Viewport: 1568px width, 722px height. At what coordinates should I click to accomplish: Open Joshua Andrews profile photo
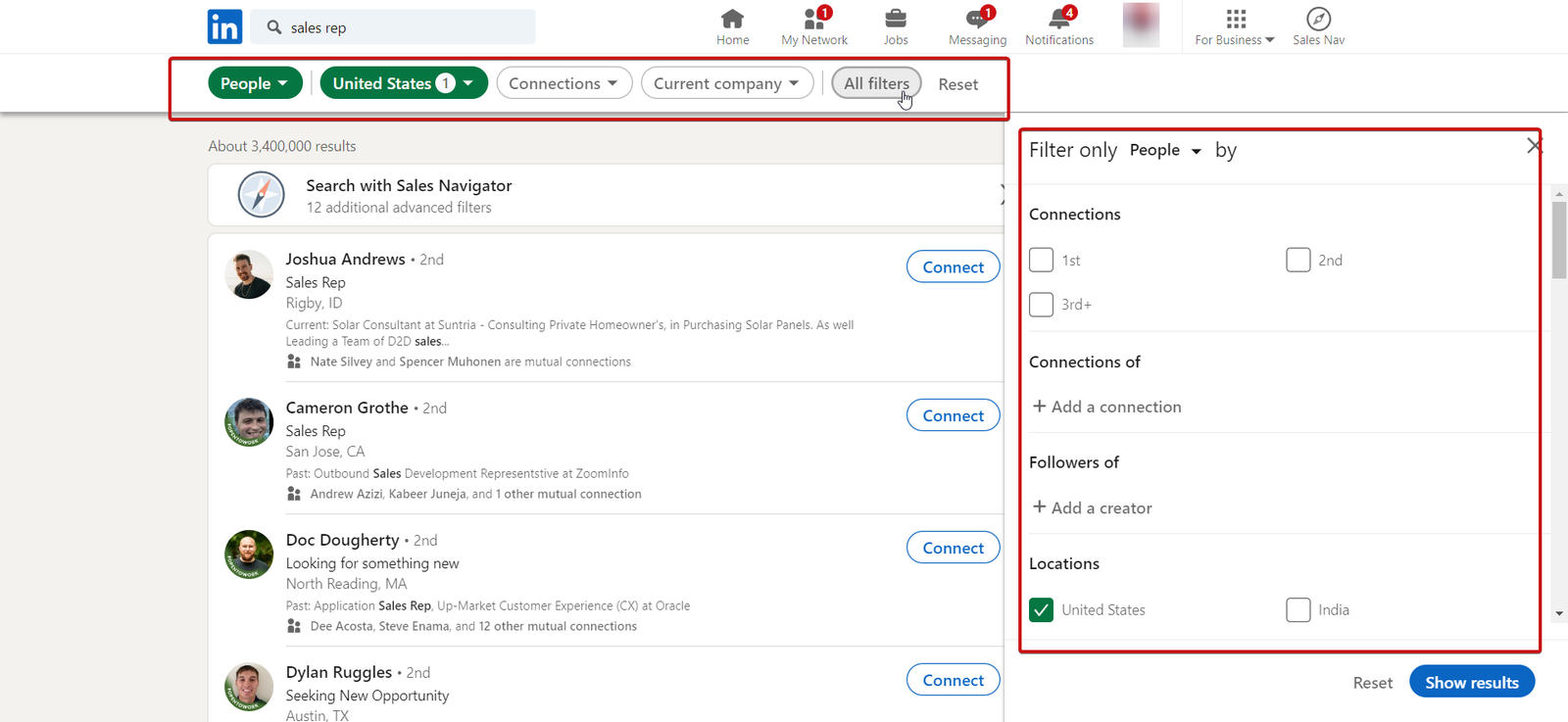click(x=249, y=274)
